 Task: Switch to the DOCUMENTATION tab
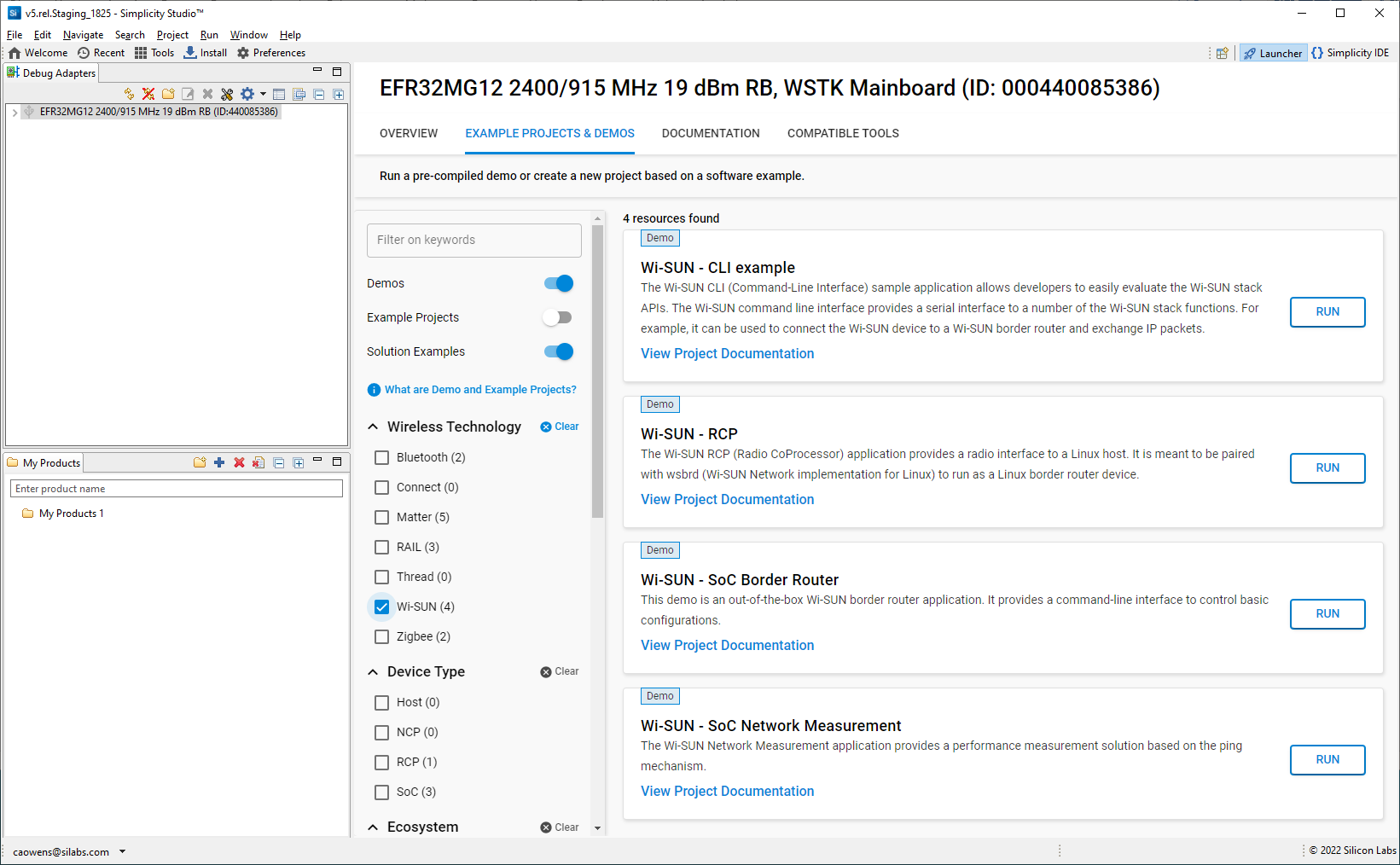coord(710,133)
